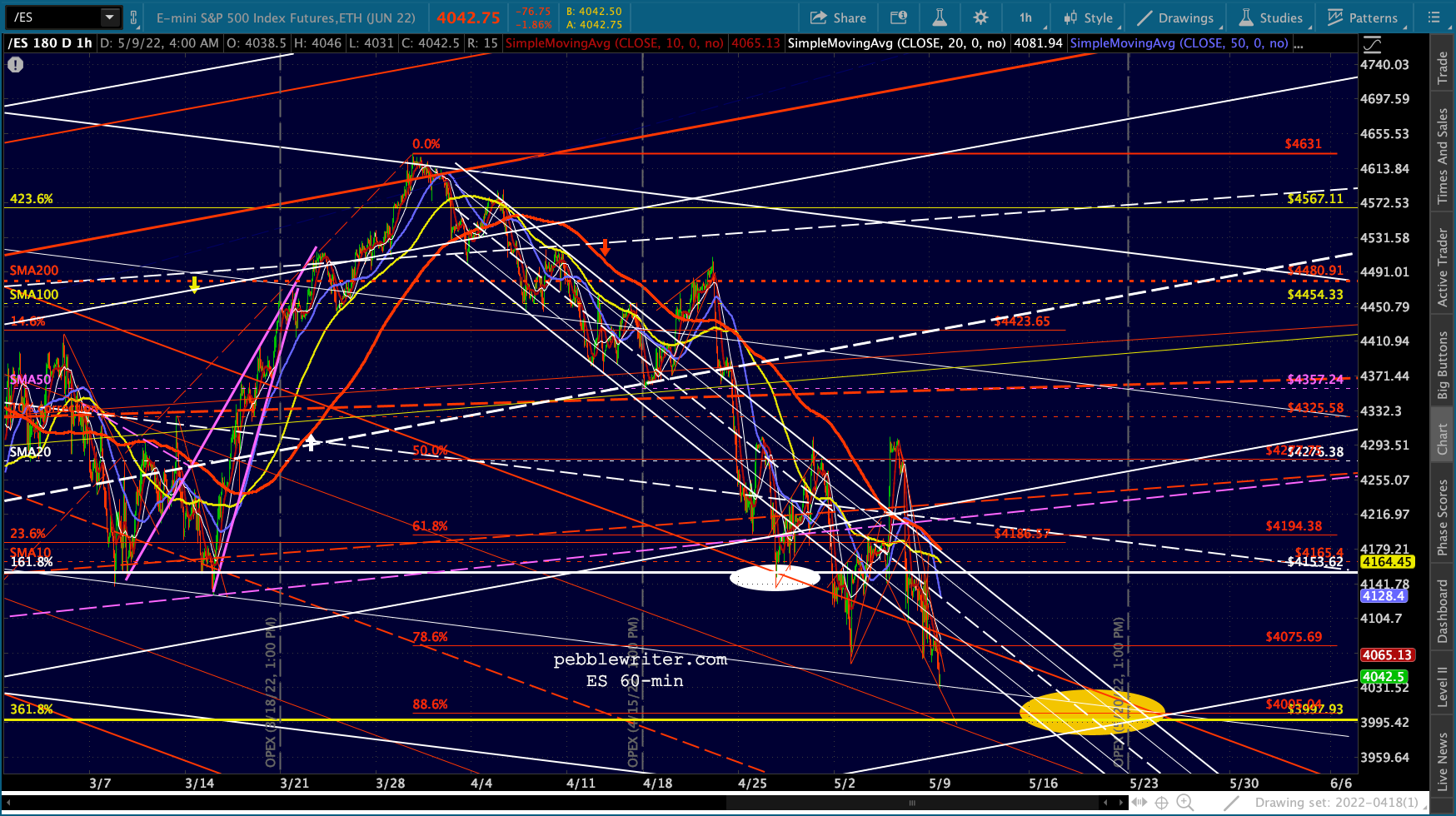Click the red 4065.13 price axis bubble
1456x816 pixels.
coord(1387,655)
